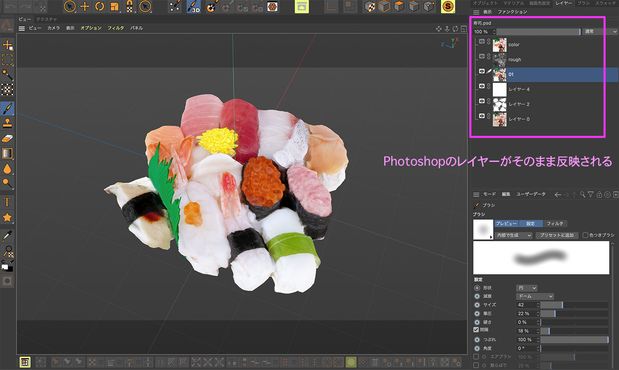Click the checkered cube icon in top toolbar
This screenshot has height=370, width=619.
[x=370, y=6]
